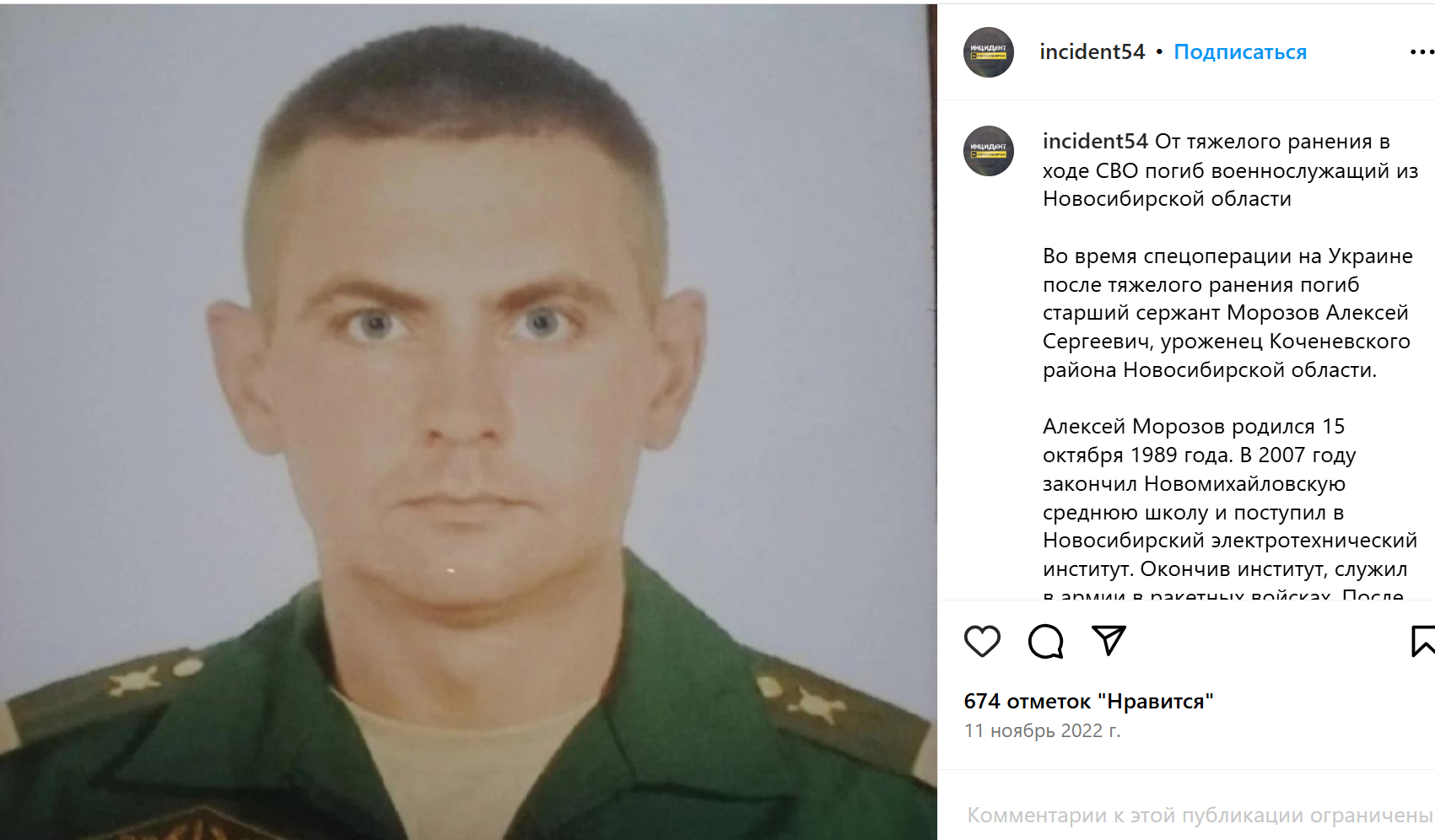Click the caption line закончил Новомихайловскую

coord(1194,484)
